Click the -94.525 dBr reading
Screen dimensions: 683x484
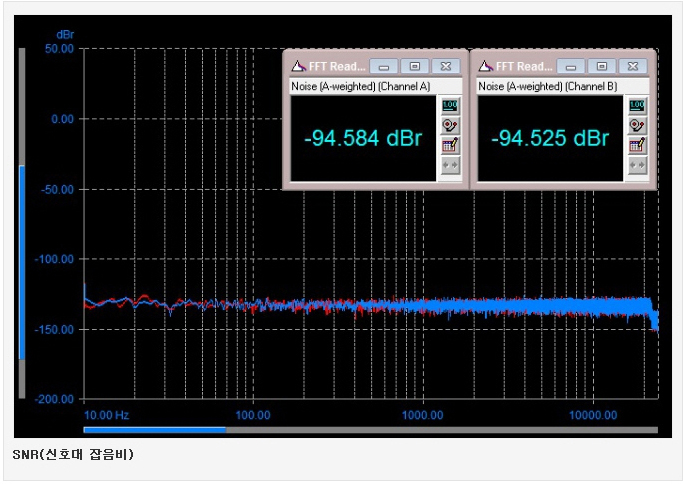click(550, 138)
